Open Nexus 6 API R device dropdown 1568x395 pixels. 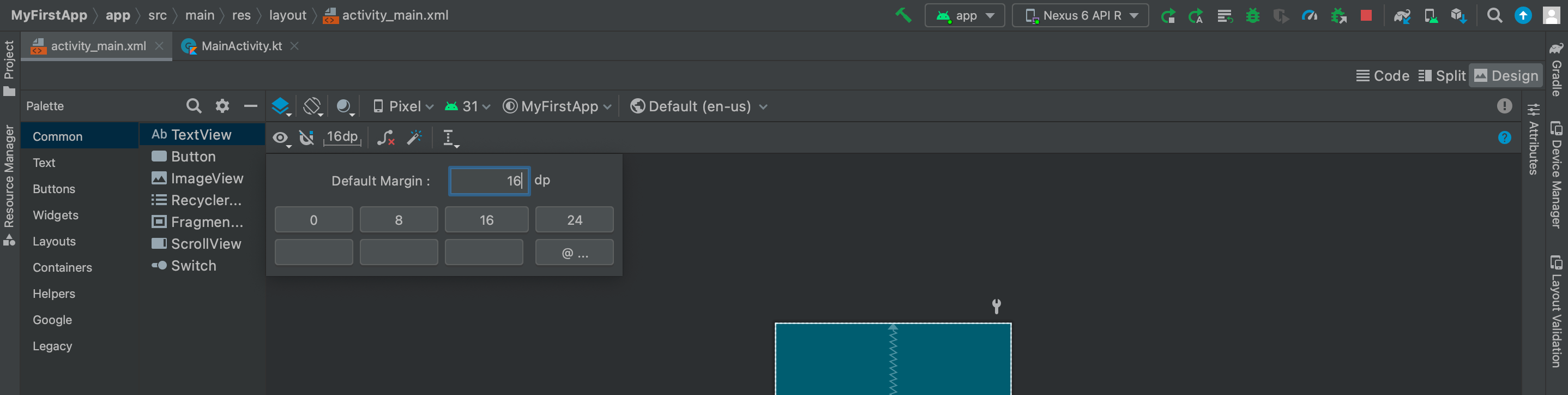point(1080,15)
